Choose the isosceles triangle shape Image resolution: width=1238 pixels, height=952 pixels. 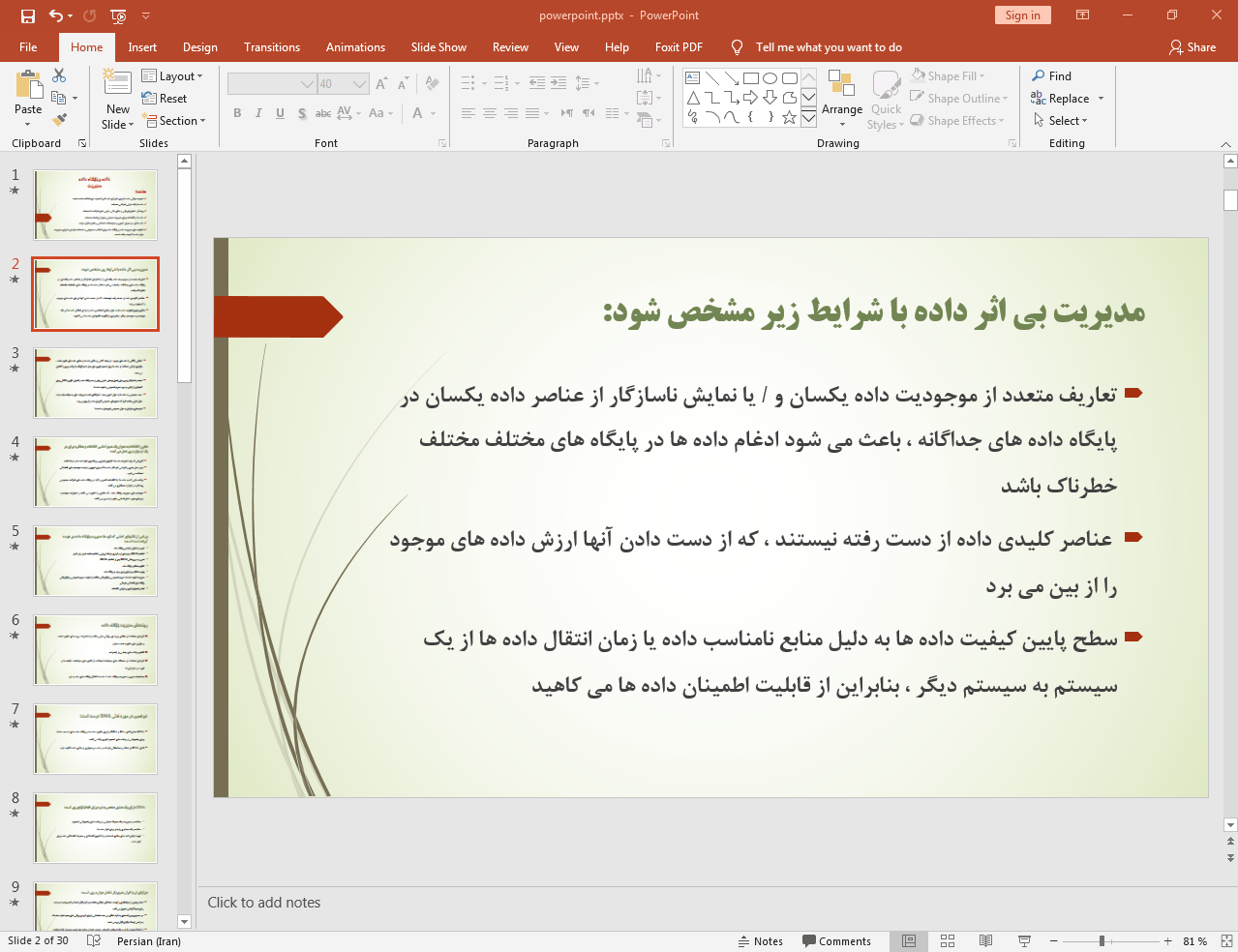(693, 98)
